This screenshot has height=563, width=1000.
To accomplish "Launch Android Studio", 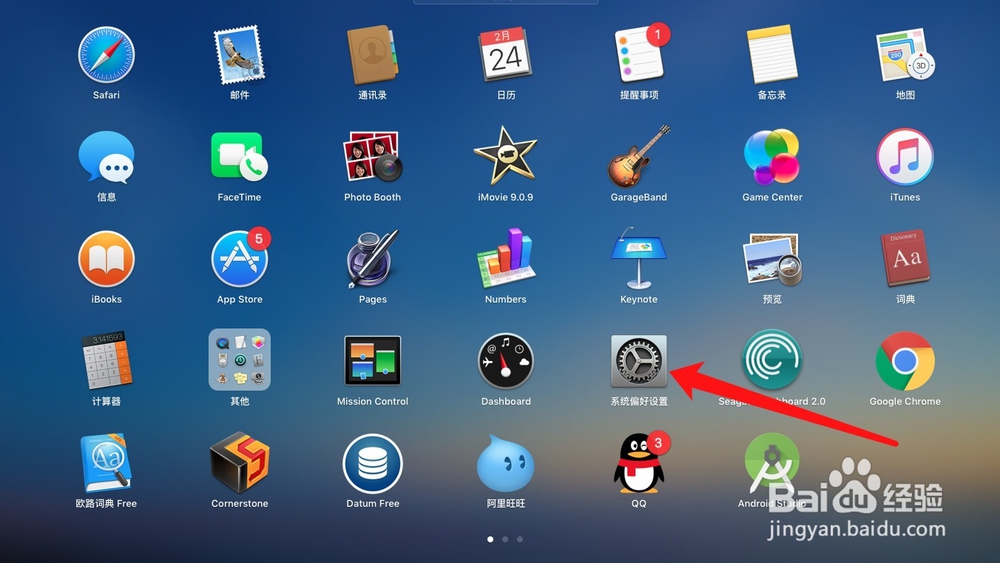I will click(x=772, y=464).
